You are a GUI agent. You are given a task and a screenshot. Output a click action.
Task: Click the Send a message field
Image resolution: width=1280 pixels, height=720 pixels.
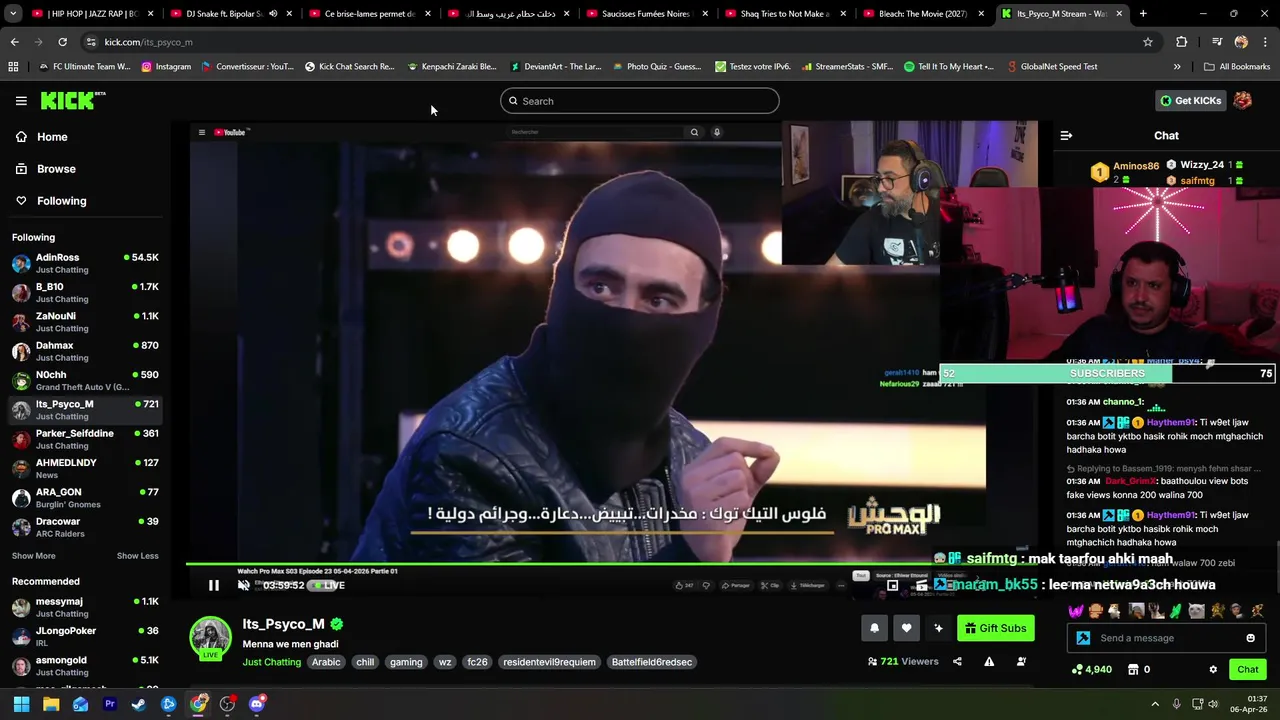[x=1168, y=638]
